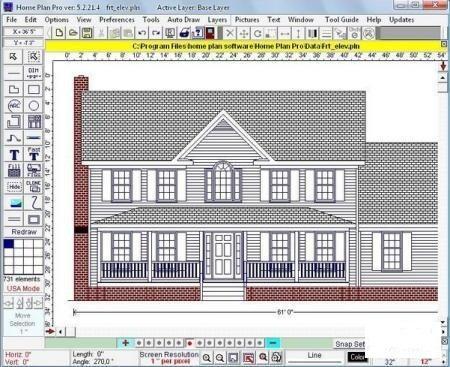Save the plan with floppy icon
450x367 pixels.
point(87,33)
